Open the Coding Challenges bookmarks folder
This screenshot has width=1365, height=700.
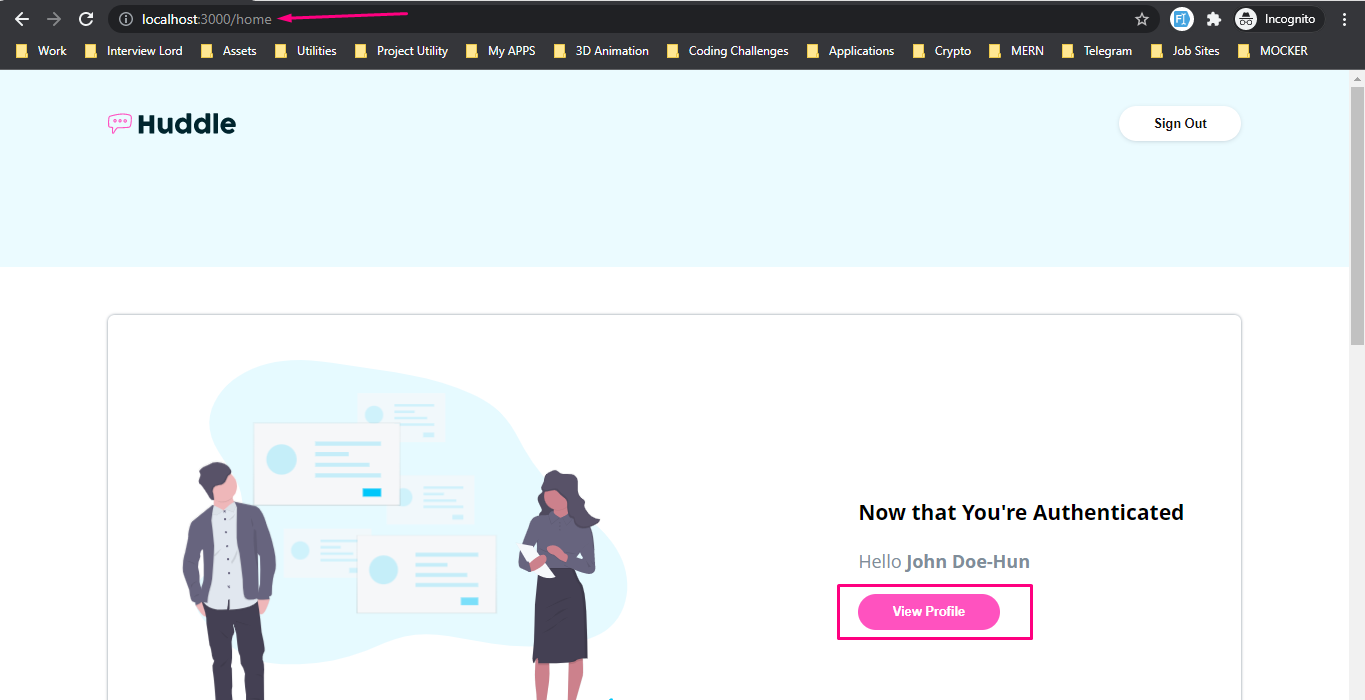728,51
